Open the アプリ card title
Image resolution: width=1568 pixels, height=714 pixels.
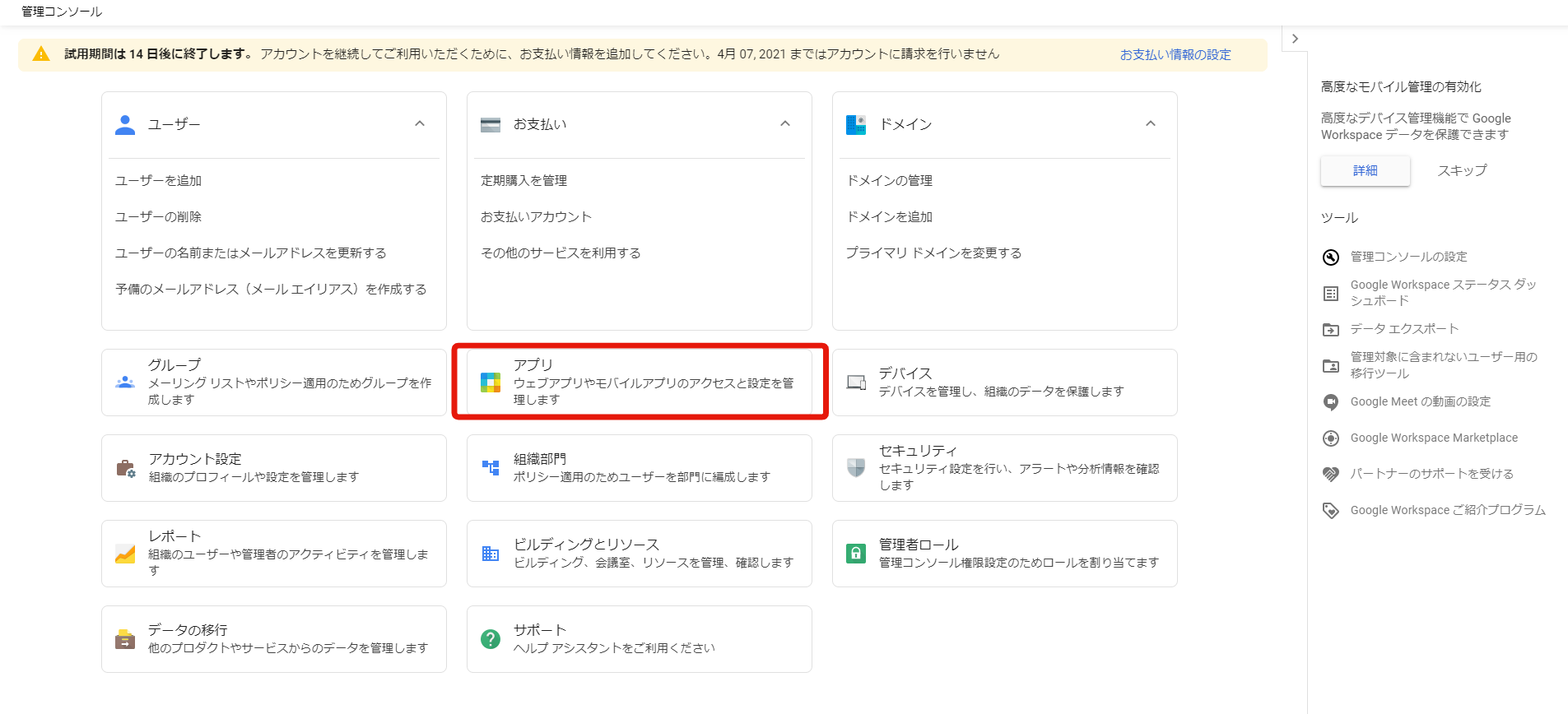533,365
